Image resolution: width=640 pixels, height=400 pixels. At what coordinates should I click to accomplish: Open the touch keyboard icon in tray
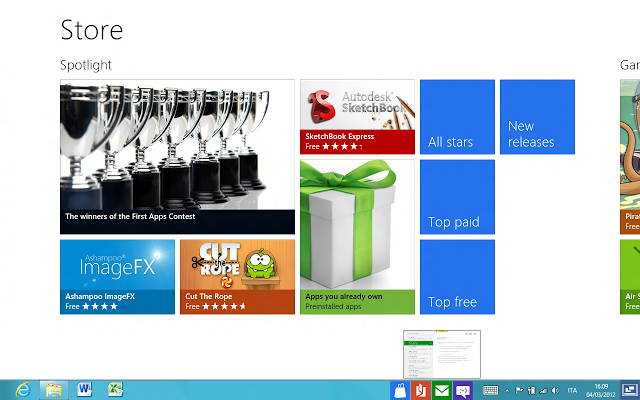click(x=491, y=391)
